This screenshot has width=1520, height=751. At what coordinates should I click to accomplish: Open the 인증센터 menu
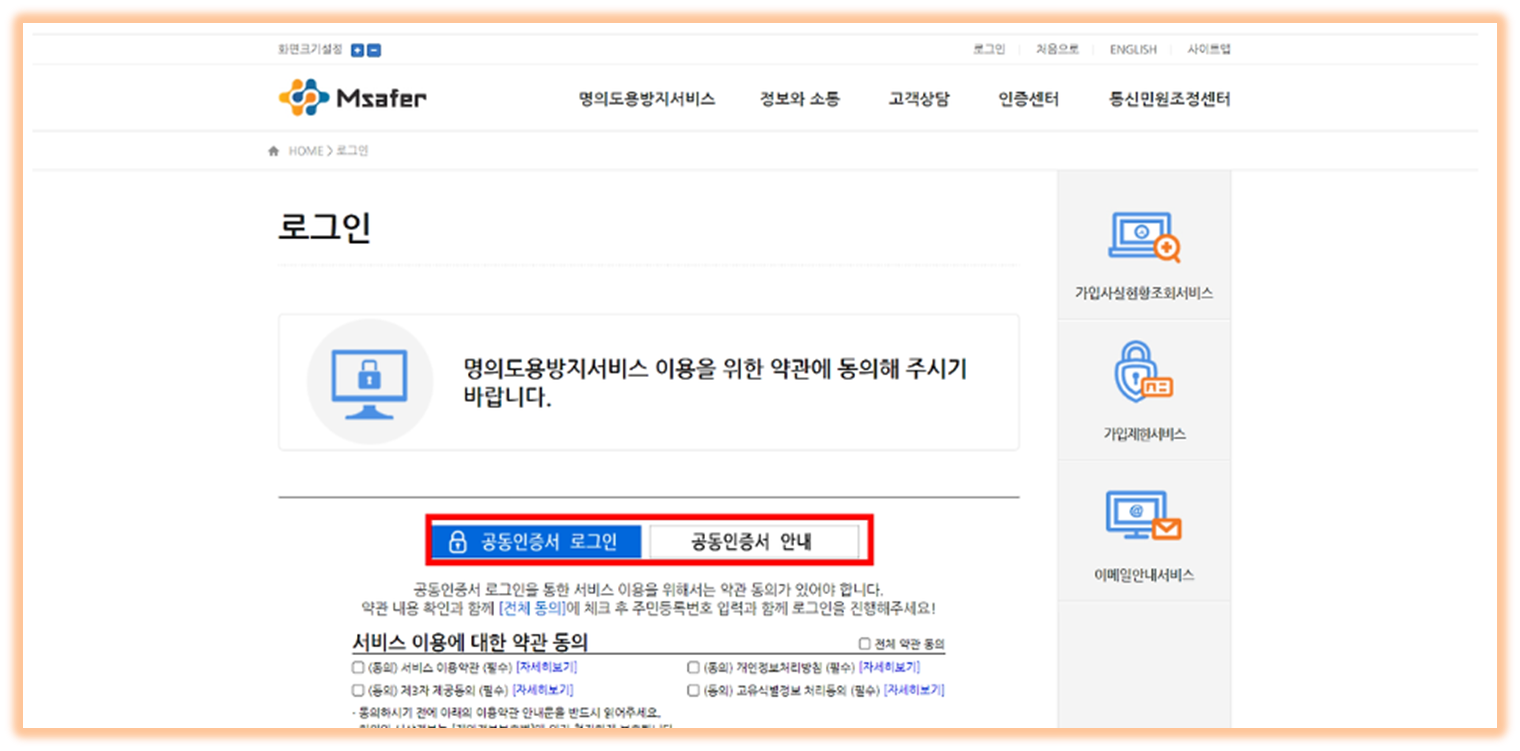coord(1028,99)
